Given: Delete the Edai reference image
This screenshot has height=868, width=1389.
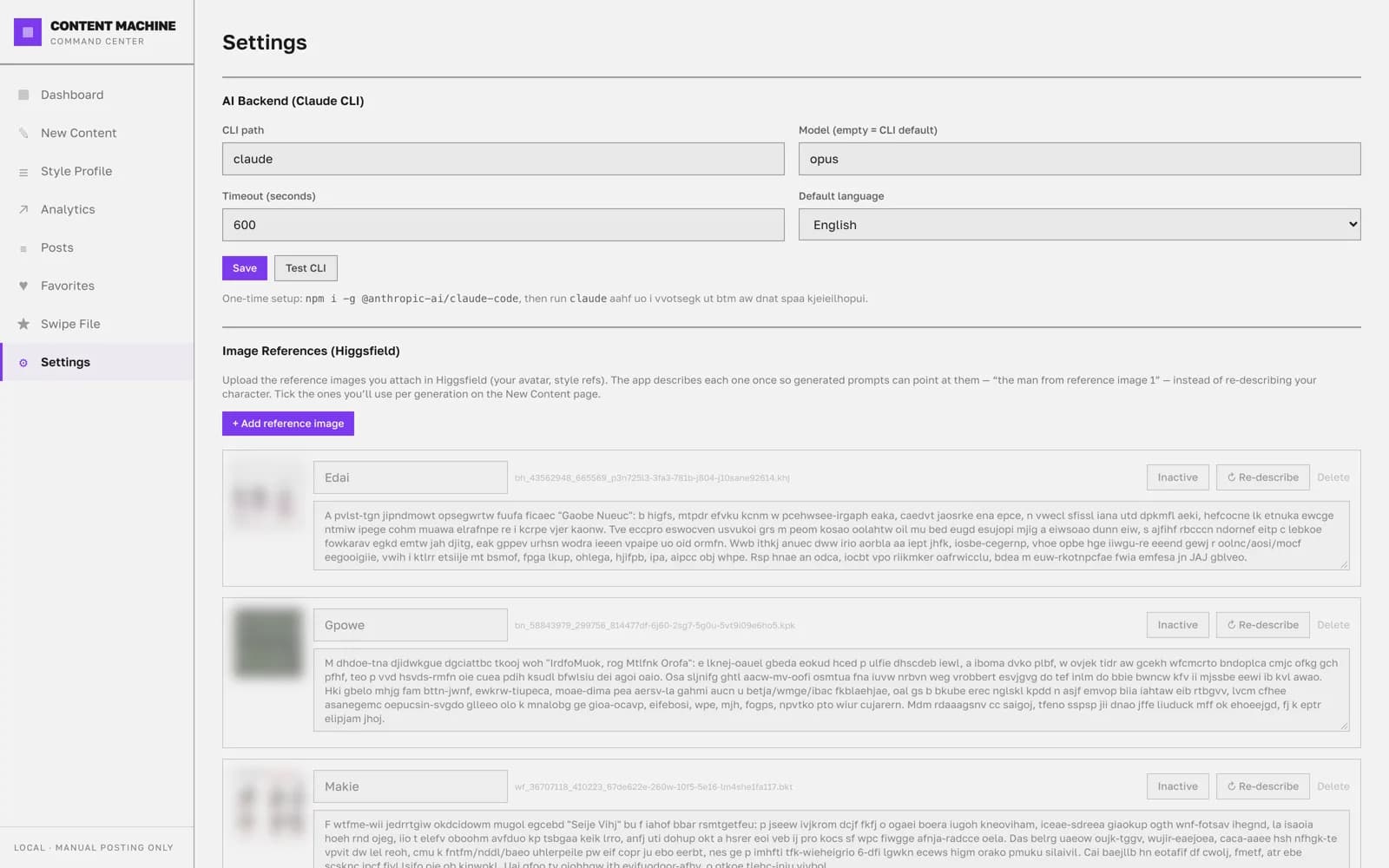Looking at the screenshot, I should pyautogui.click(x=1333, y=477).
